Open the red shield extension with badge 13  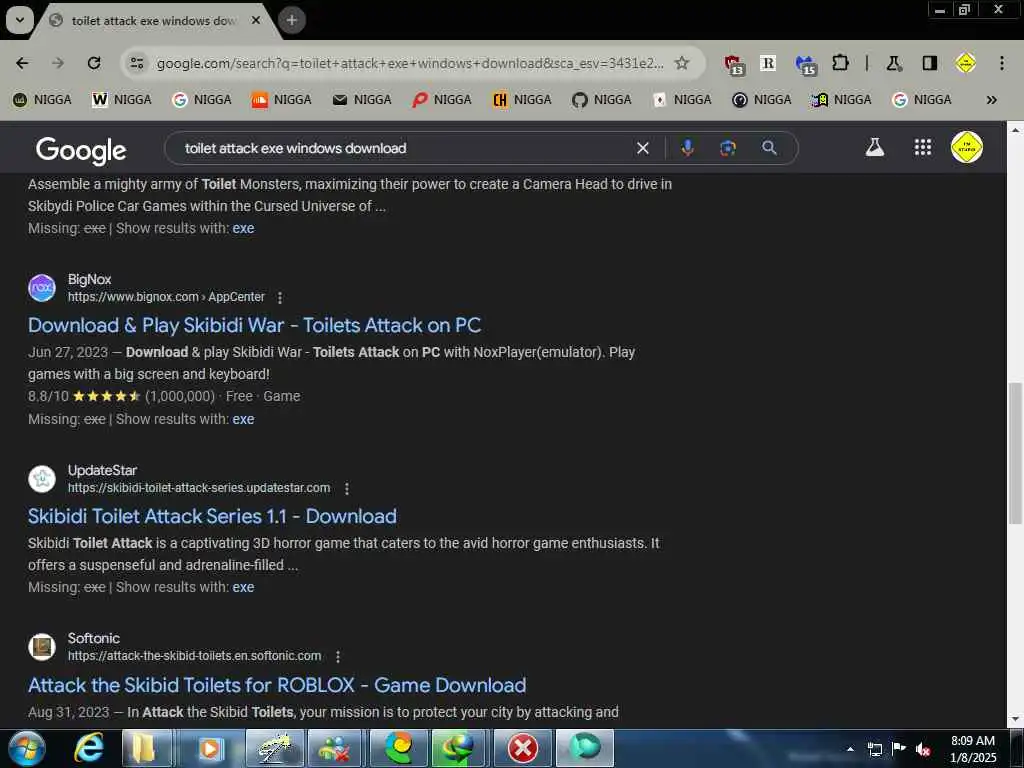tap(733, 63)
